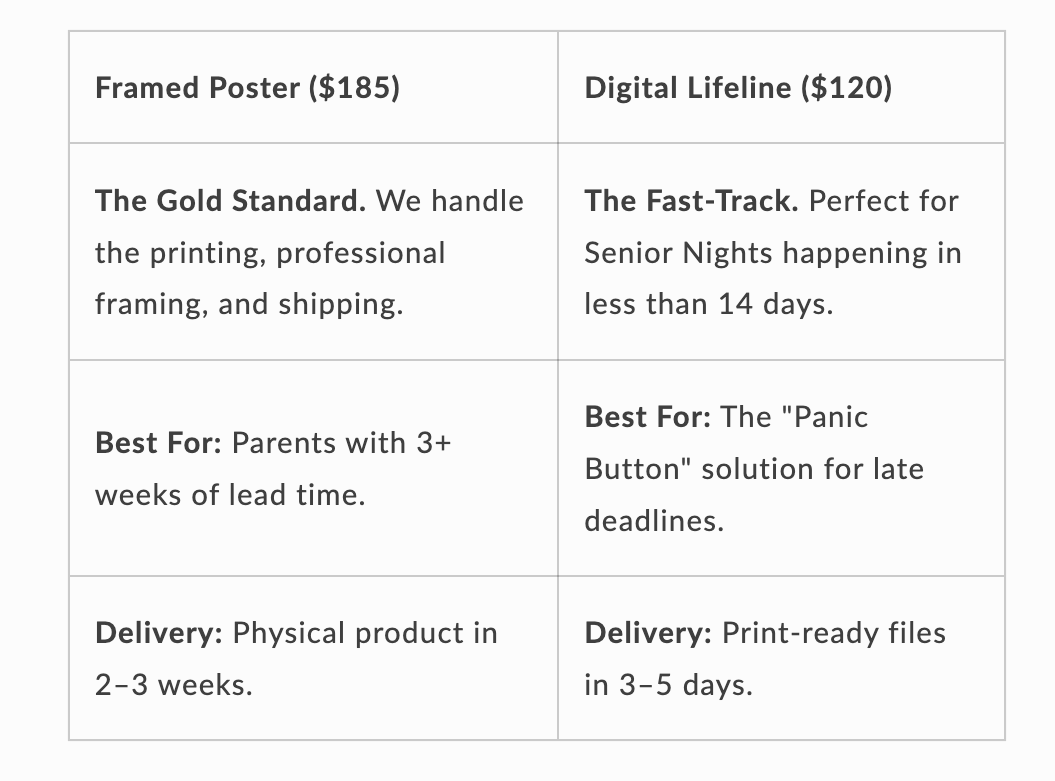
Task: Click the 'less than 14 days.' text
Action: click(708, 304)
